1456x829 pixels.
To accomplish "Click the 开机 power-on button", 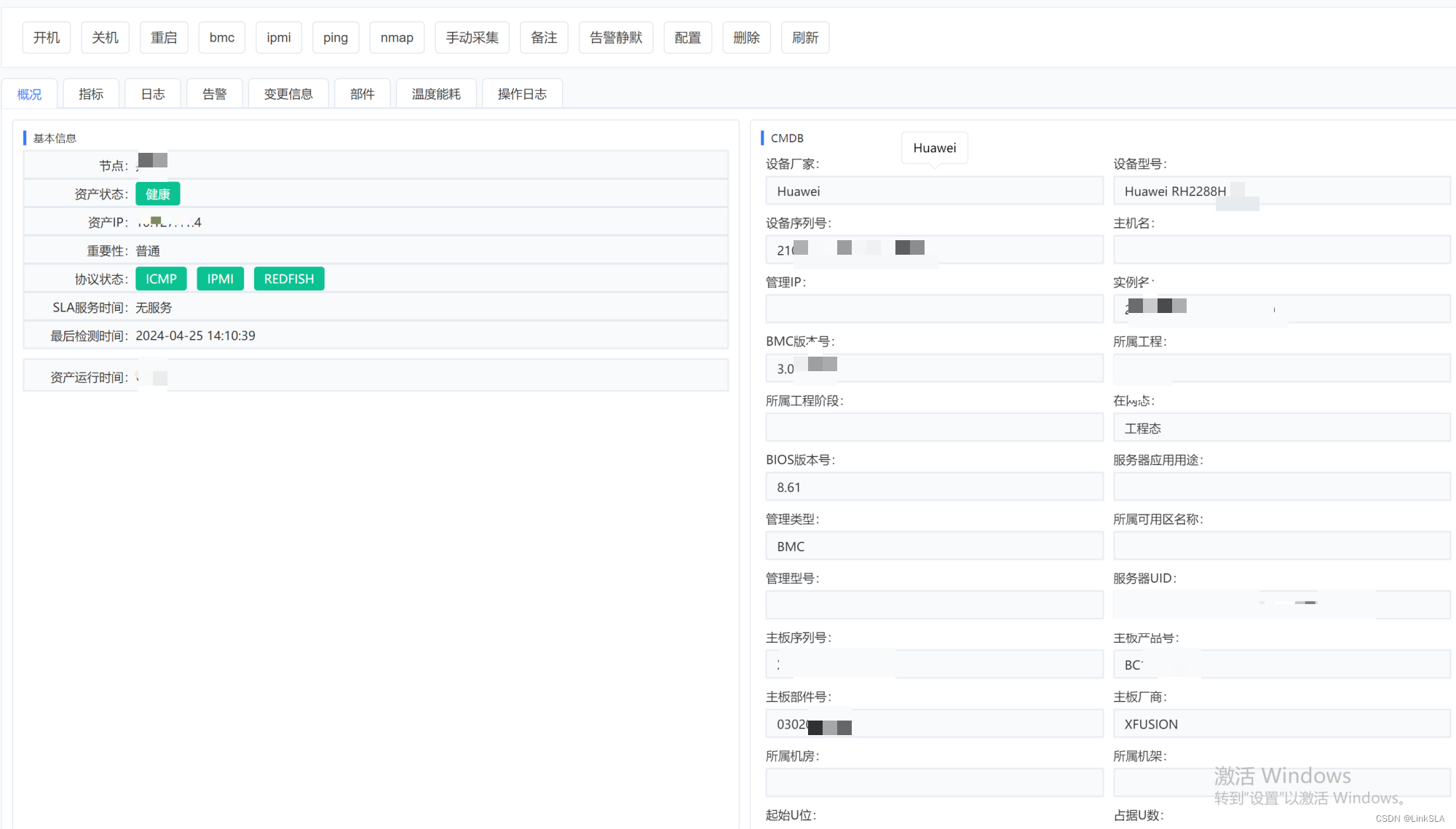I will [x=47, y=38].
